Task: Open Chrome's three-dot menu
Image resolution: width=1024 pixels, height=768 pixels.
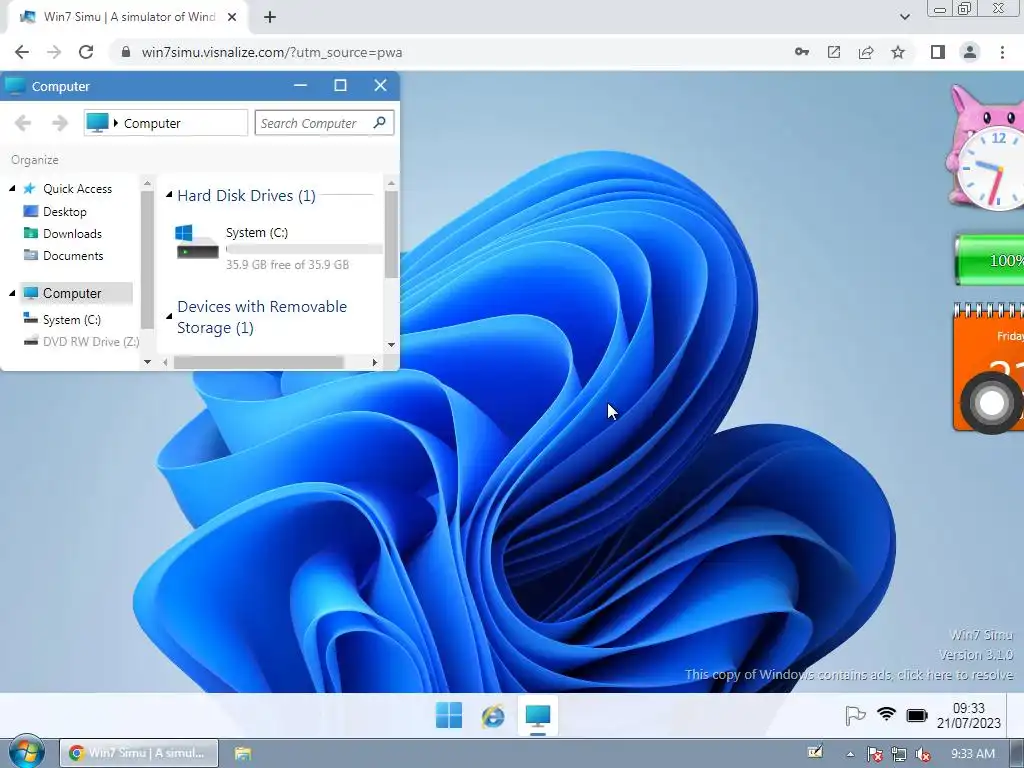Action: 1002,52
